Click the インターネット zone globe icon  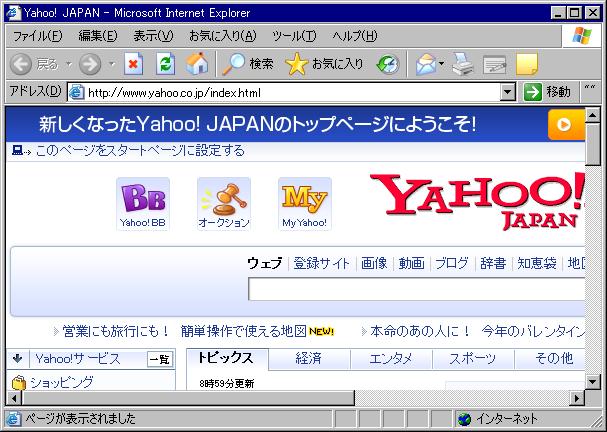[x=464, y=419]
